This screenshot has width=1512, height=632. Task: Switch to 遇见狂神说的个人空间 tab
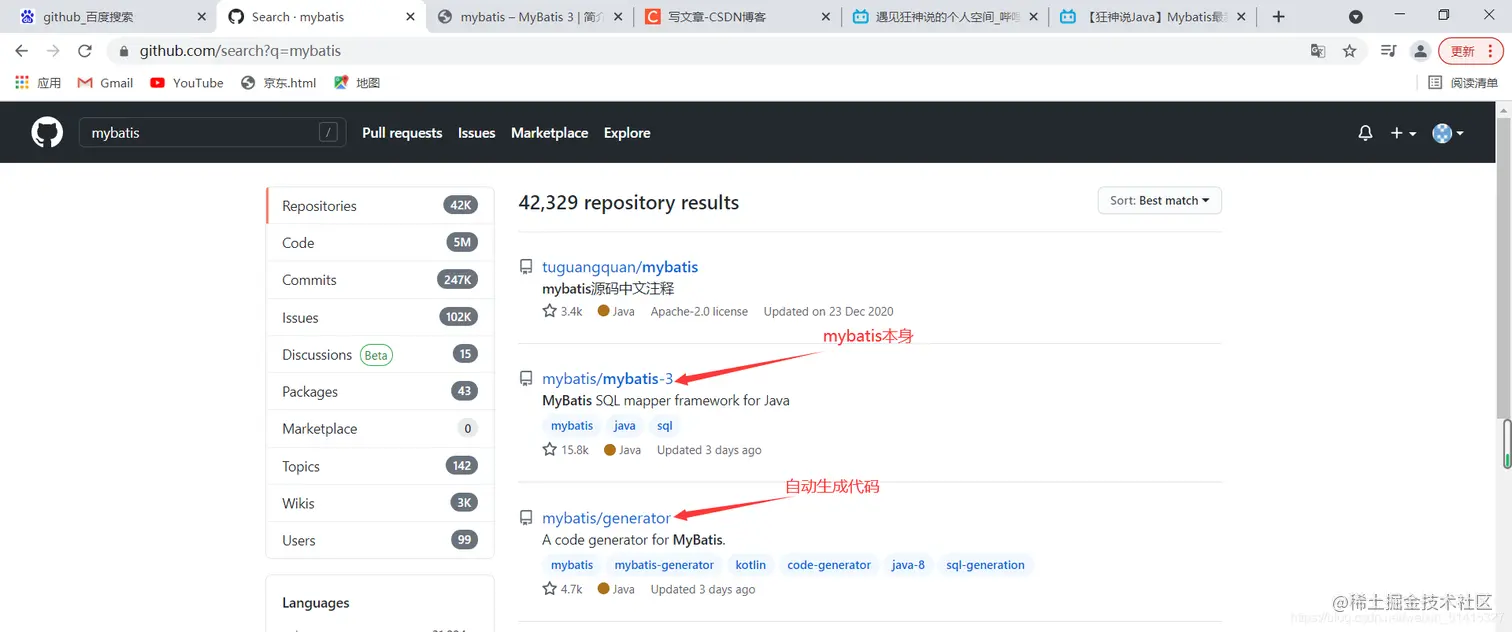pos(945,17)
